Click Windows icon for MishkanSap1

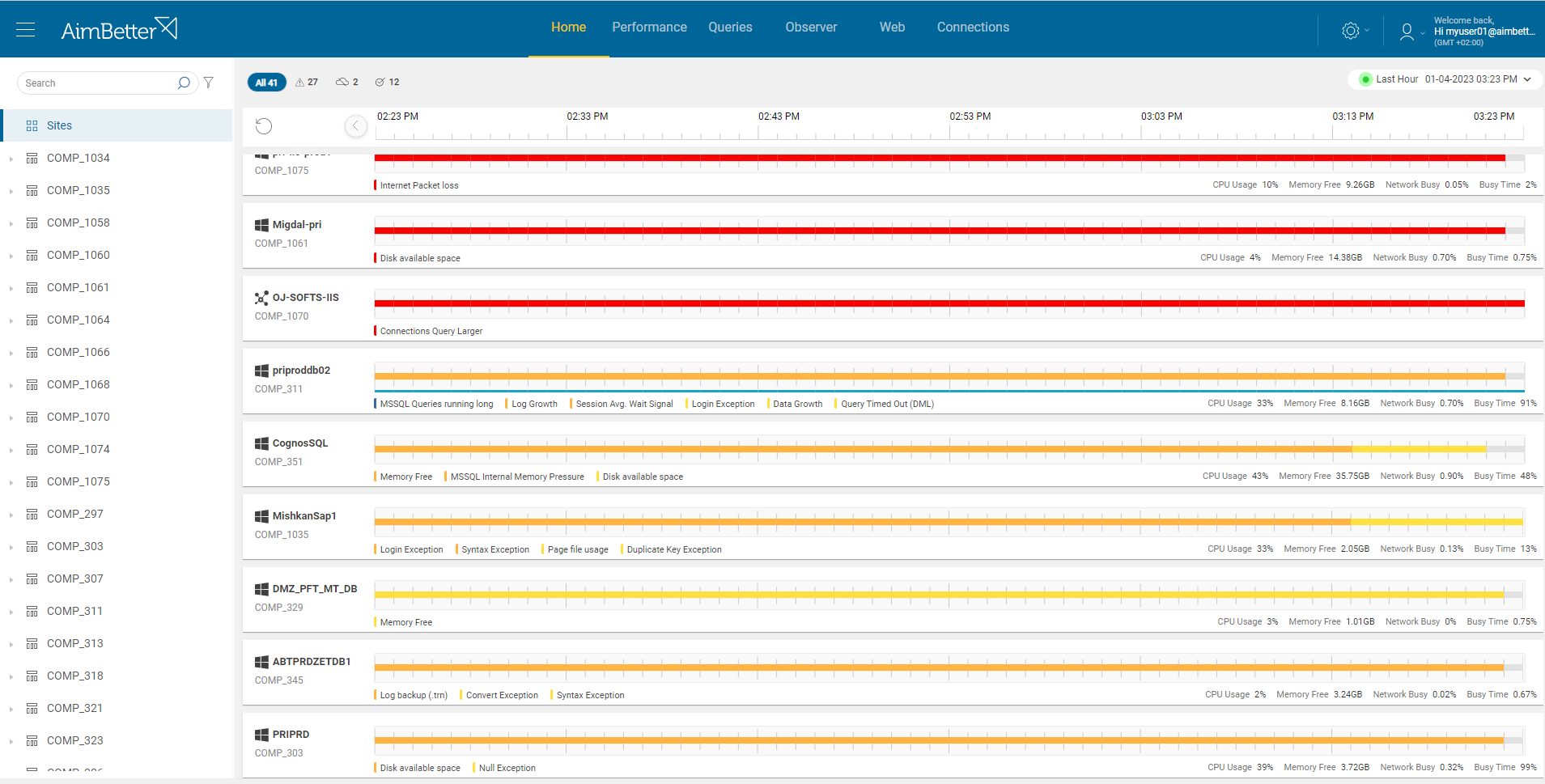pyautogui.click(x=261, y=516)
